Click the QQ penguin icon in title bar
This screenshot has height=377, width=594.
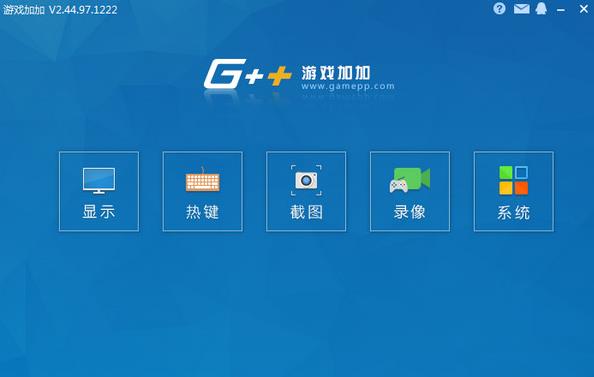(x=541, y=9)
